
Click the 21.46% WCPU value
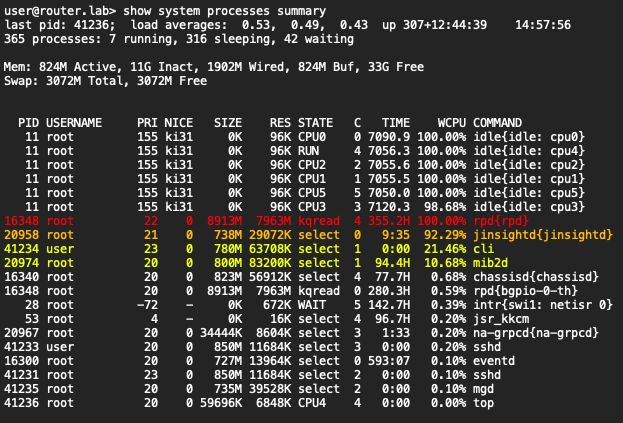pos(445,249)
